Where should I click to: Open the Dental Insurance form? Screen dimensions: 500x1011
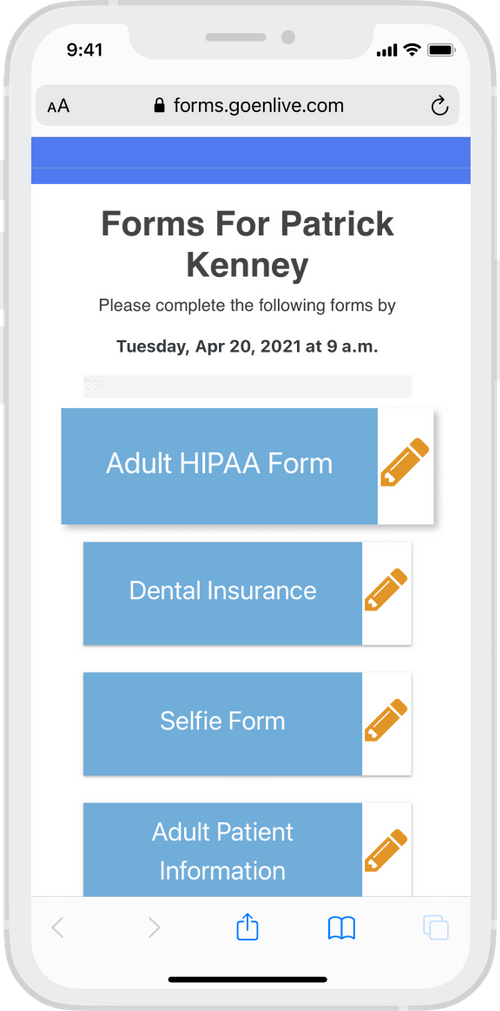[x=223, y=593]
